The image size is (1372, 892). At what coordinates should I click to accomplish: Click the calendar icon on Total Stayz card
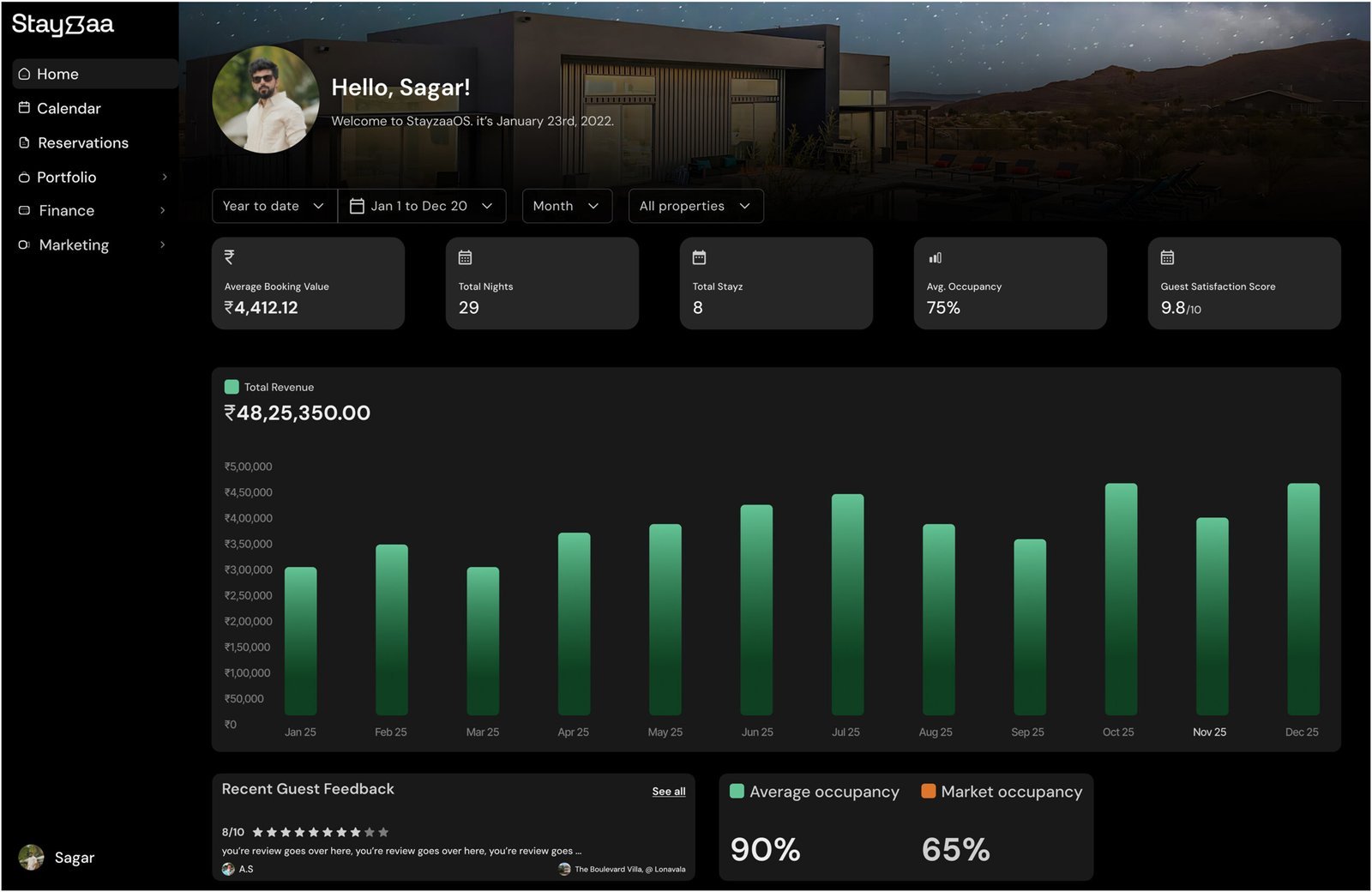pos(699,257)
